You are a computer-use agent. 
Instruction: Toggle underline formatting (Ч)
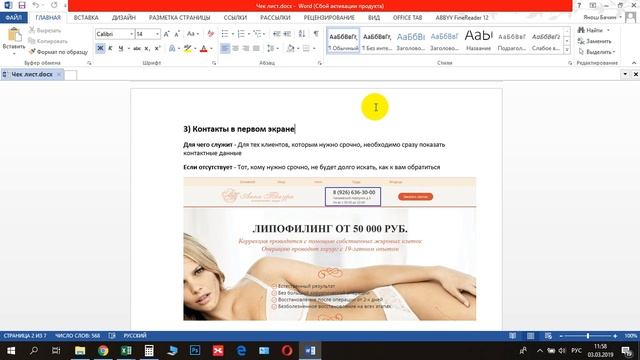[x=121, y=49]
